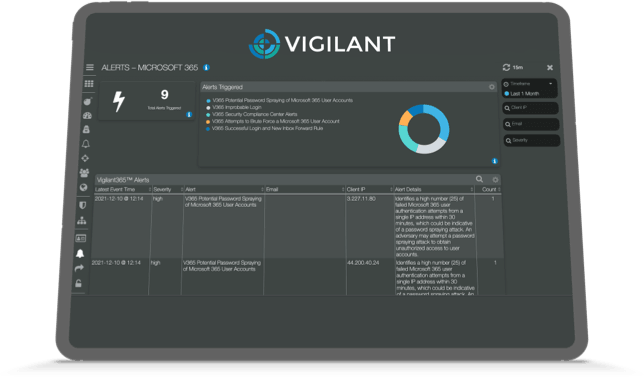Open the network hierarchy icon in sidebar
The height and width of the screenshot is (377, 644).
(82, 221)
